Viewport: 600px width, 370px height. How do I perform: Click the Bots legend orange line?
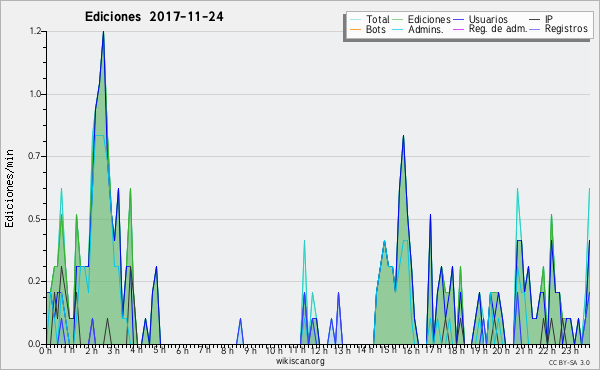point(355,29)
